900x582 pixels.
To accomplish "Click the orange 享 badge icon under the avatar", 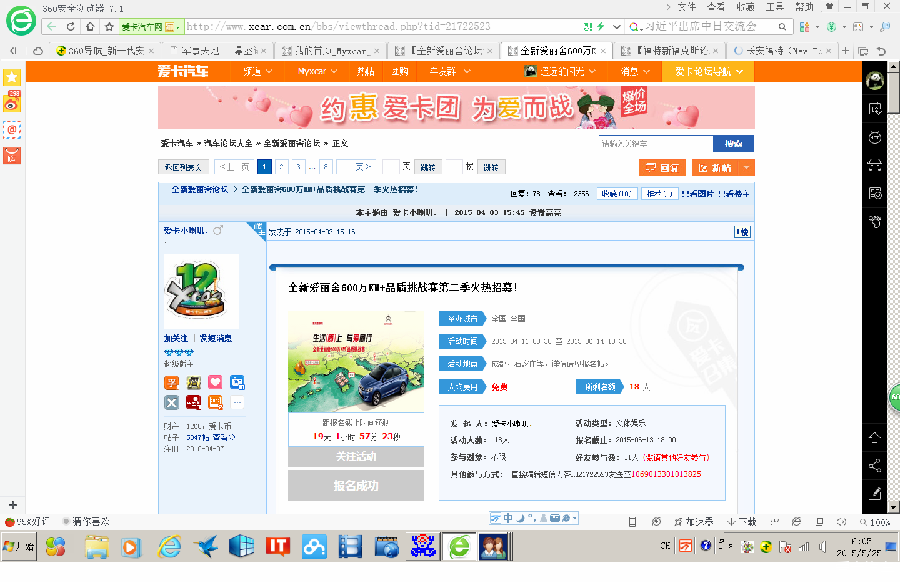I will (172, 382).
